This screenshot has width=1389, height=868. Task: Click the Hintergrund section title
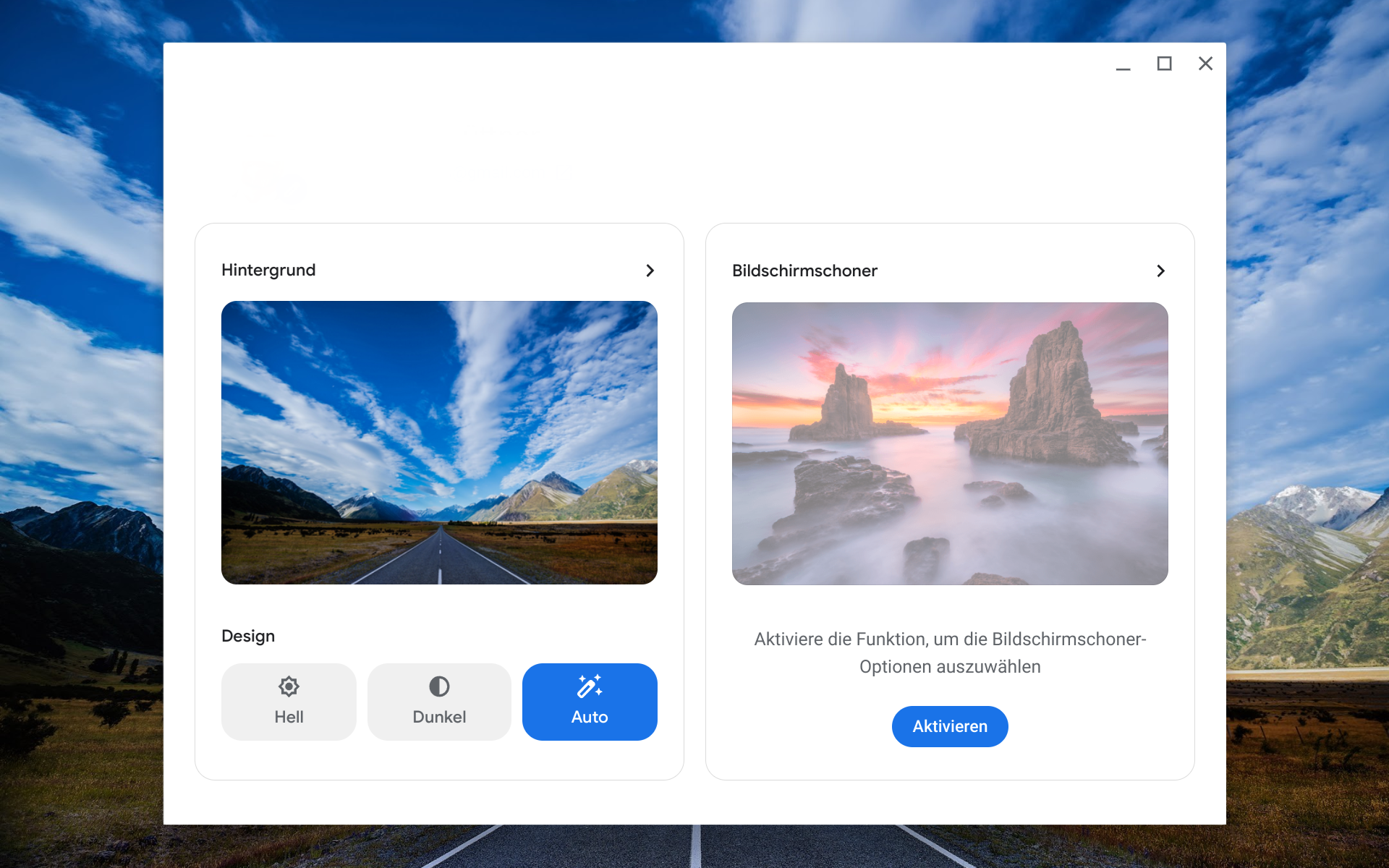pos(268,270)
